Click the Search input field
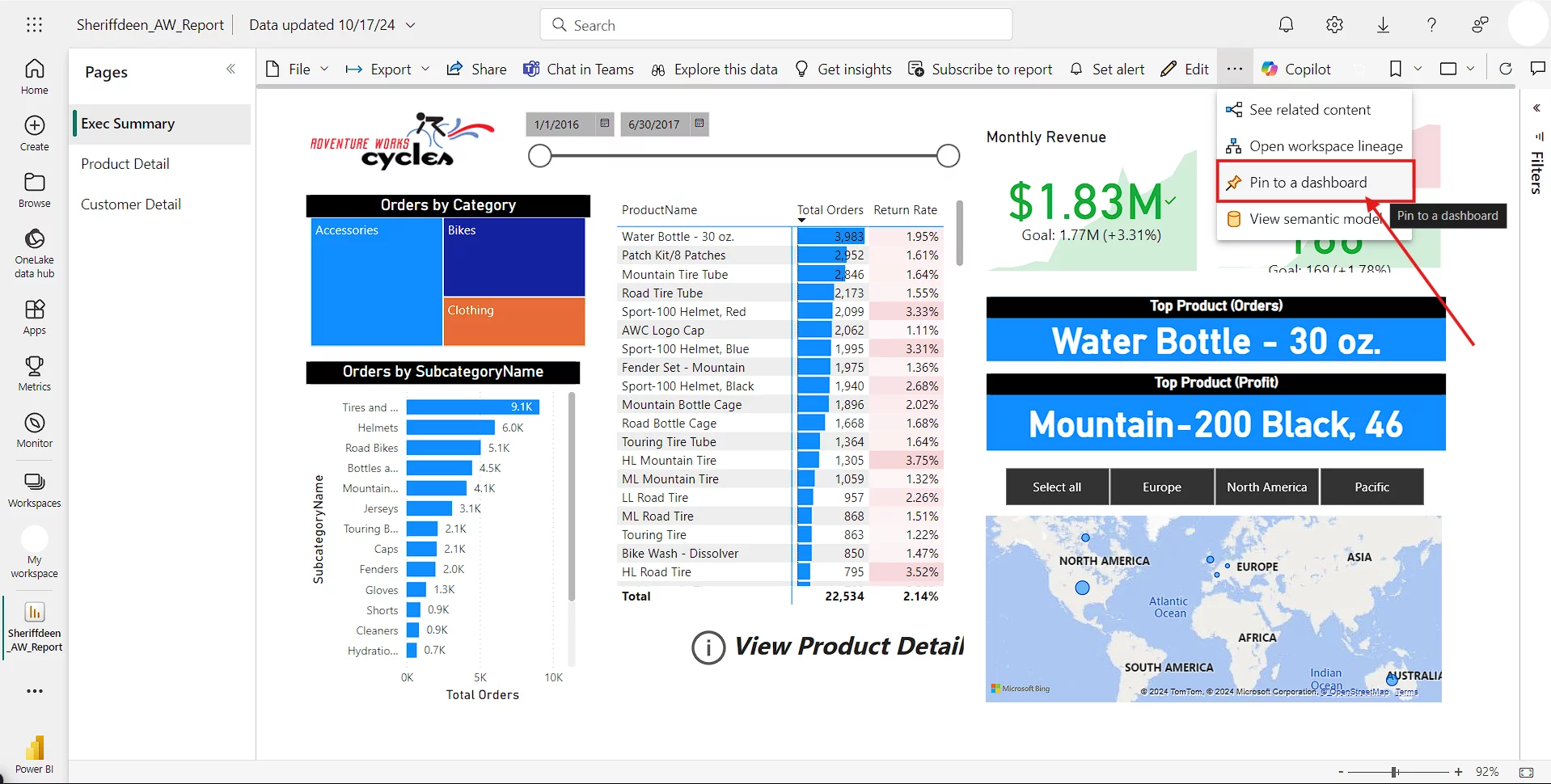This screenshot has width=1551, height=784. point(776,25)
